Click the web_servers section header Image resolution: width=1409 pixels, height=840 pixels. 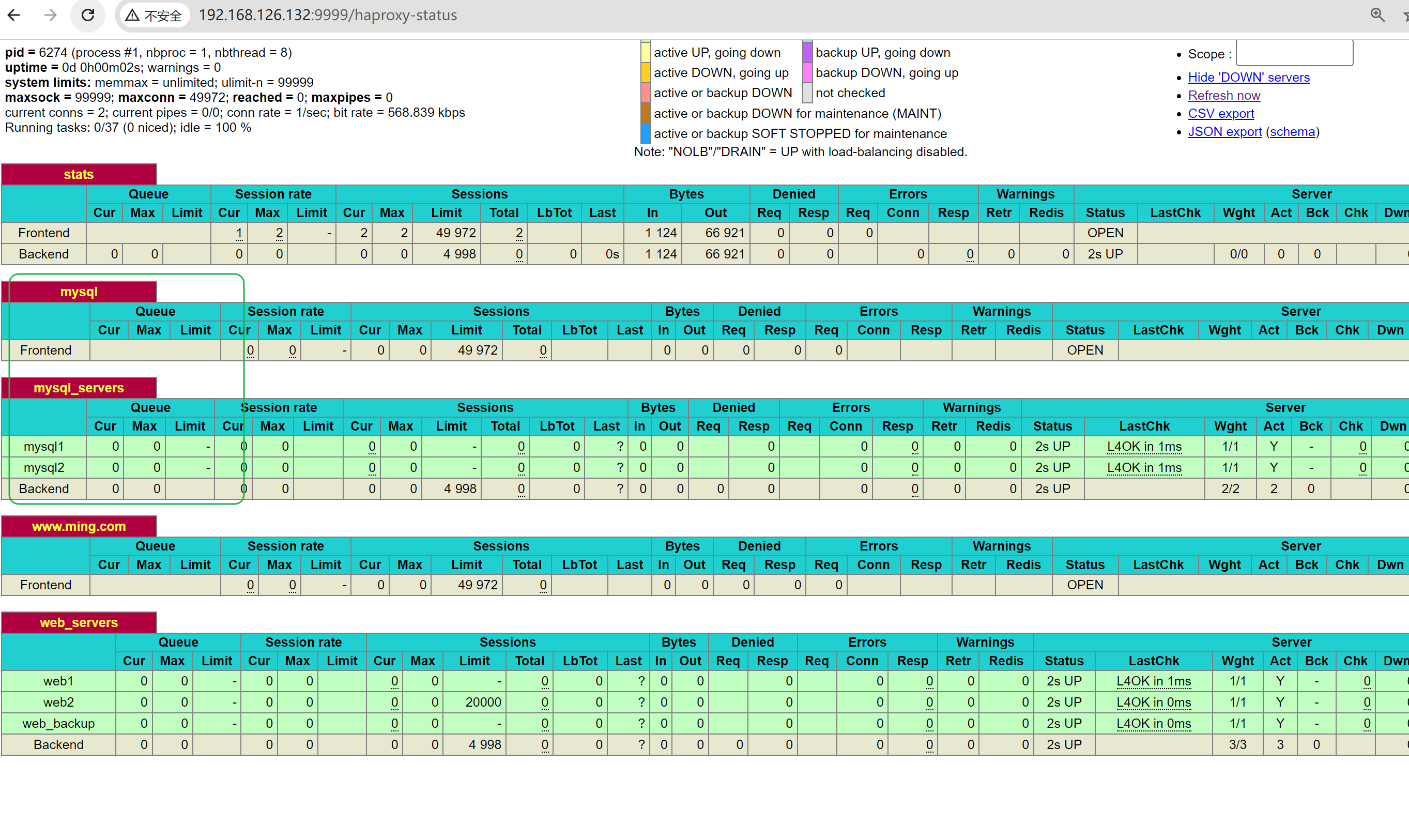click(79, 623)
